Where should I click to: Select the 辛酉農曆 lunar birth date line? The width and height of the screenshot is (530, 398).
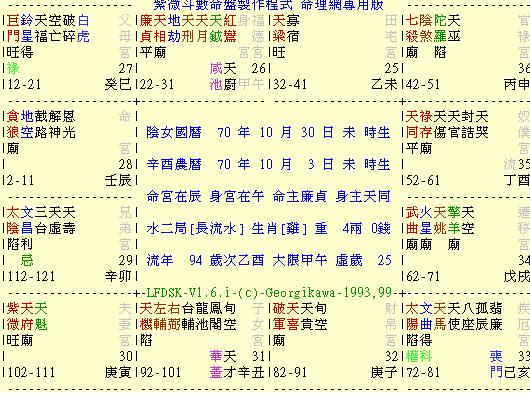coord(268,164)
